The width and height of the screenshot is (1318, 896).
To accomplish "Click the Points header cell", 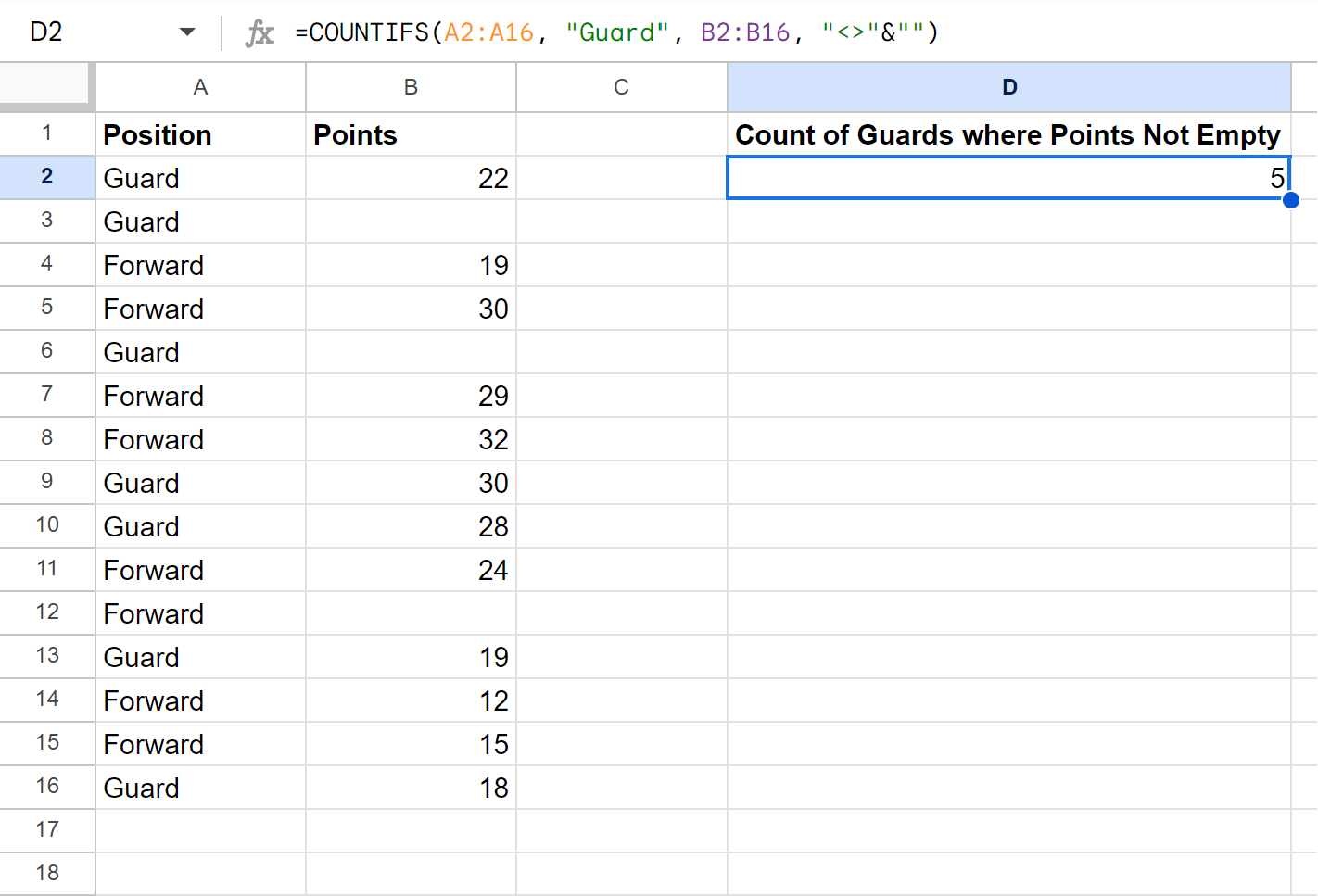I will 411,134.
